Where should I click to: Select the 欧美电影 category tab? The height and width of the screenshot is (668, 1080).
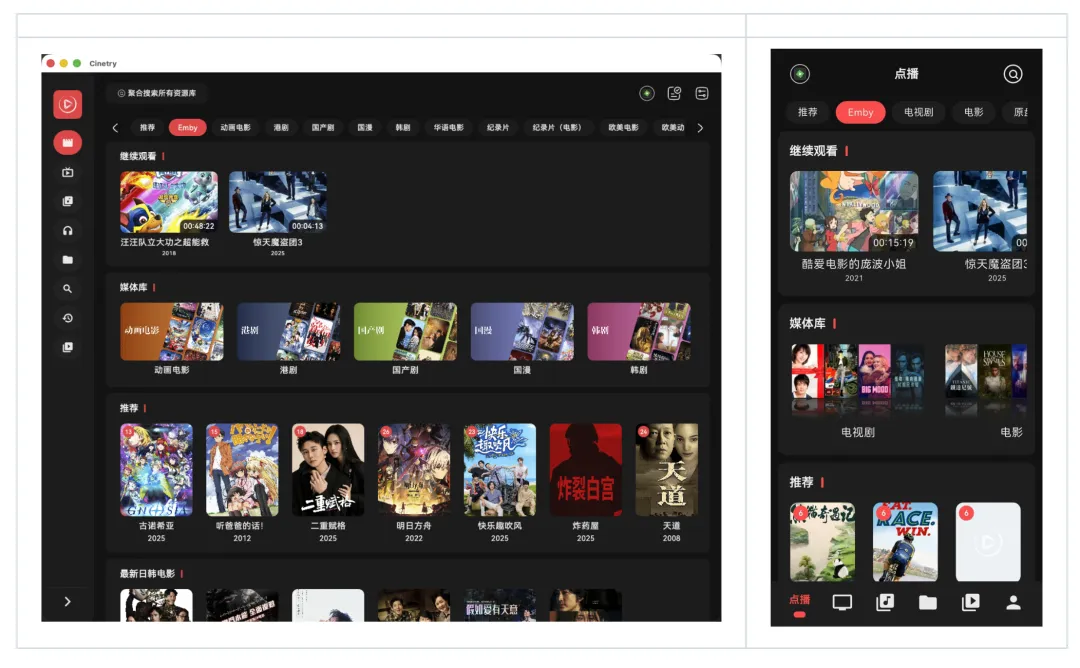[x=623, y=127]
